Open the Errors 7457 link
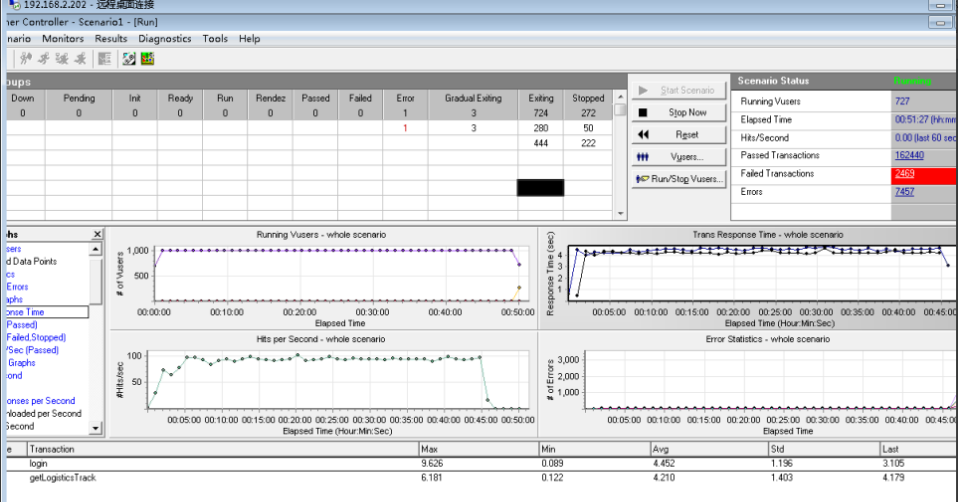The height and width of the screenshot is (502, 958). click(904, 192)
